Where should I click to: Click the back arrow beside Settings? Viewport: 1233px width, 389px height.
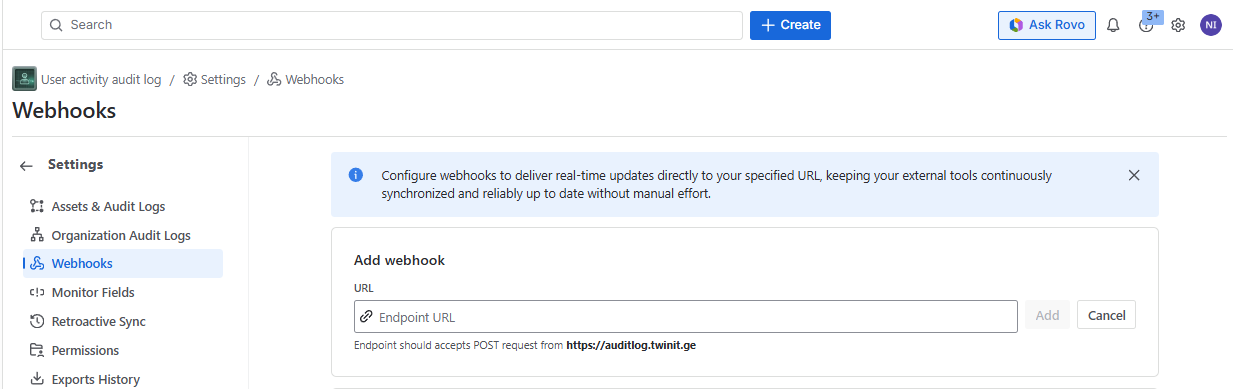coord(27,166)
